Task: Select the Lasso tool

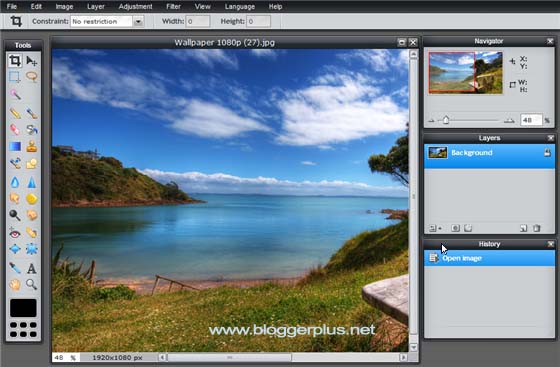Action: [x=31, y=77]
